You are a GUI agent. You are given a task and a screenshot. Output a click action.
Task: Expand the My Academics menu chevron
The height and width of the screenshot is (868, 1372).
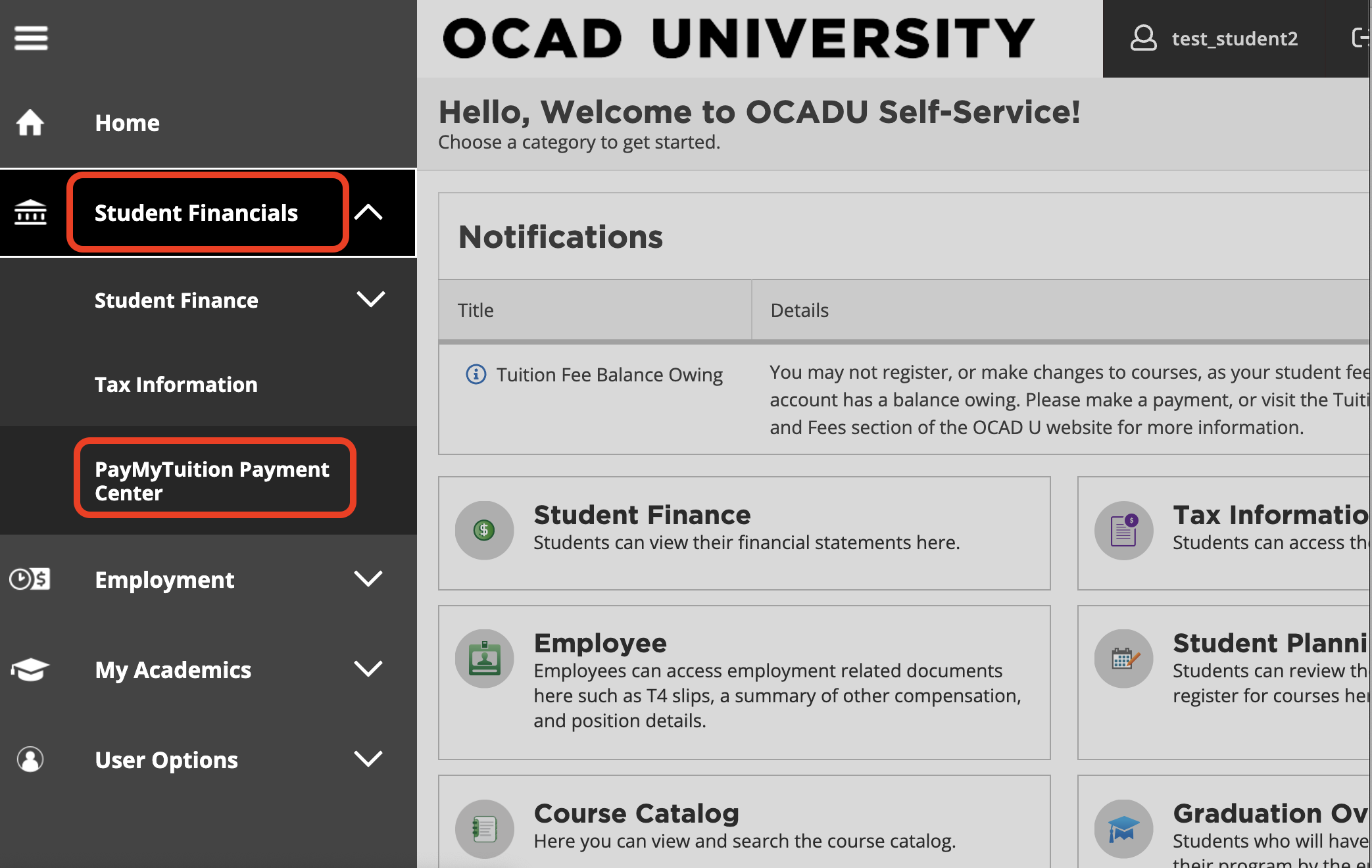click(368, 669)
